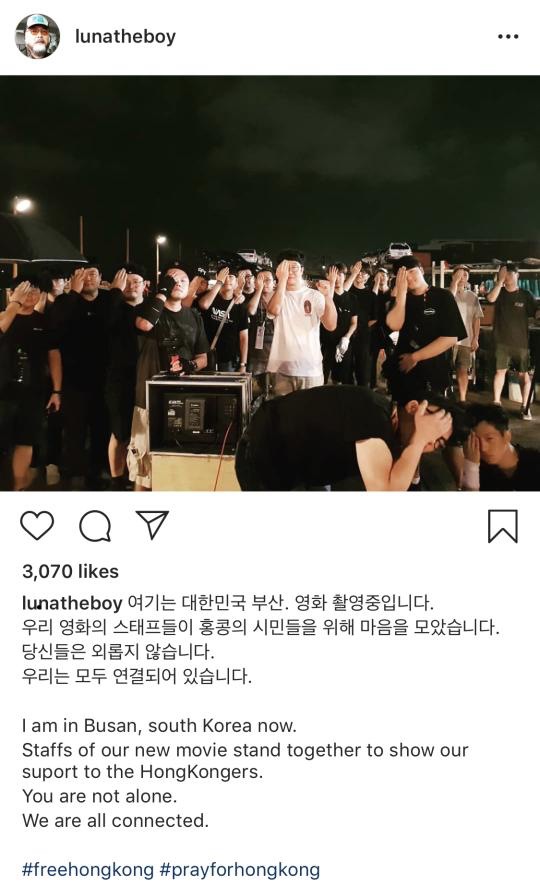
Task: Open comments via the speech bubble icon
Action: pos(95,525)
